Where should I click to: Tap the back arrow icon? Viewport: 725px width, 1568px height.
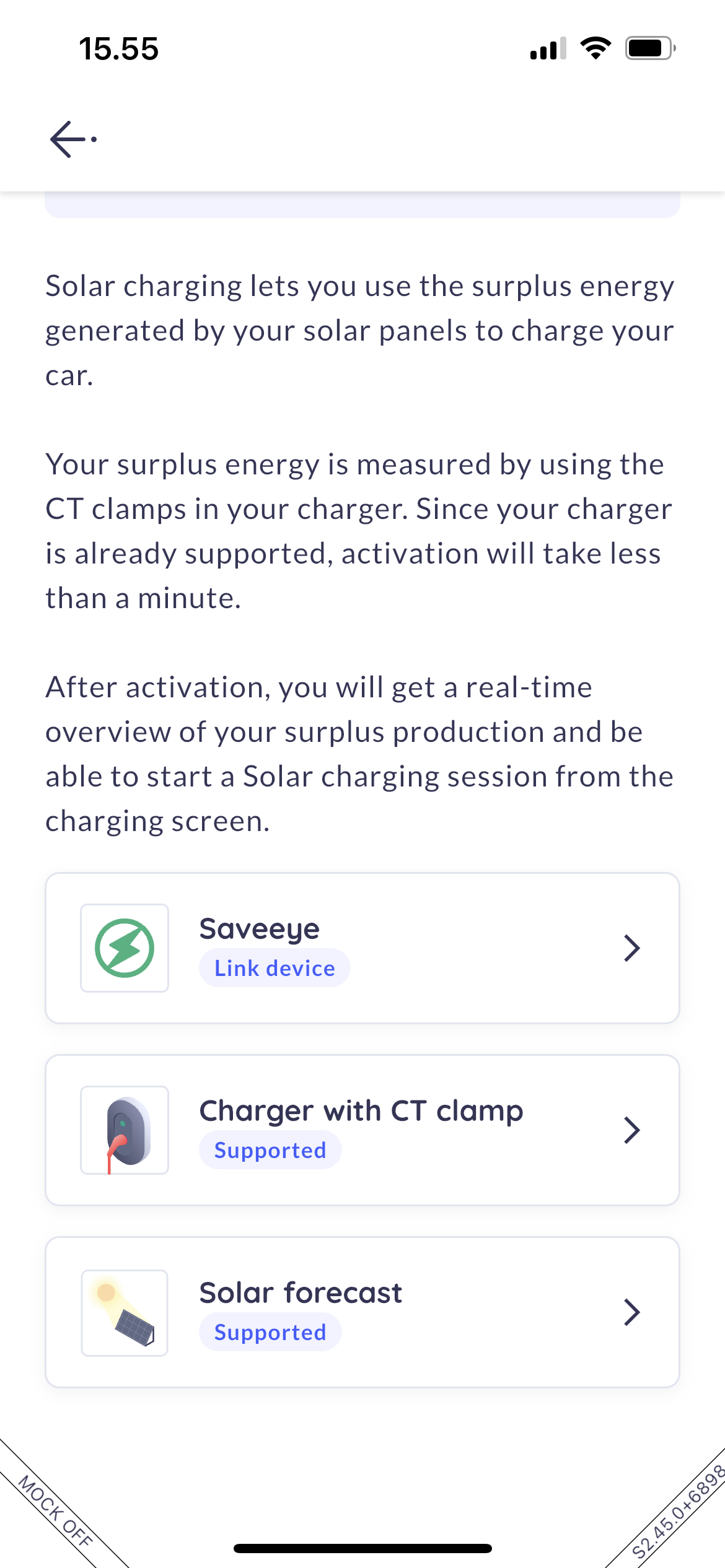coord(69,139)
